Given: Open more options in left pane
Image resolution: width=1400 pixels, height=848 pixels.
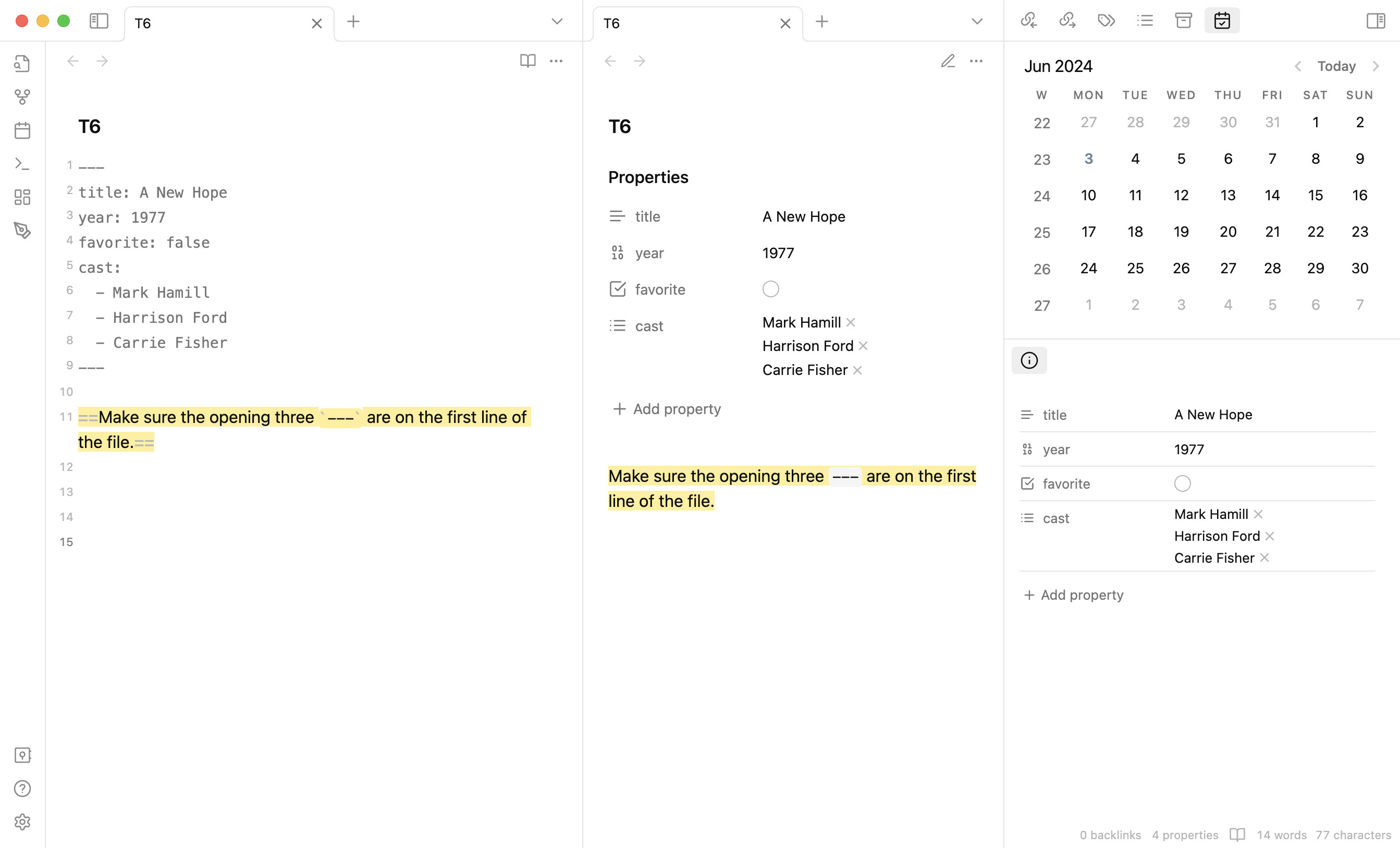Looking at the screenshot, I should pos(556,61).
